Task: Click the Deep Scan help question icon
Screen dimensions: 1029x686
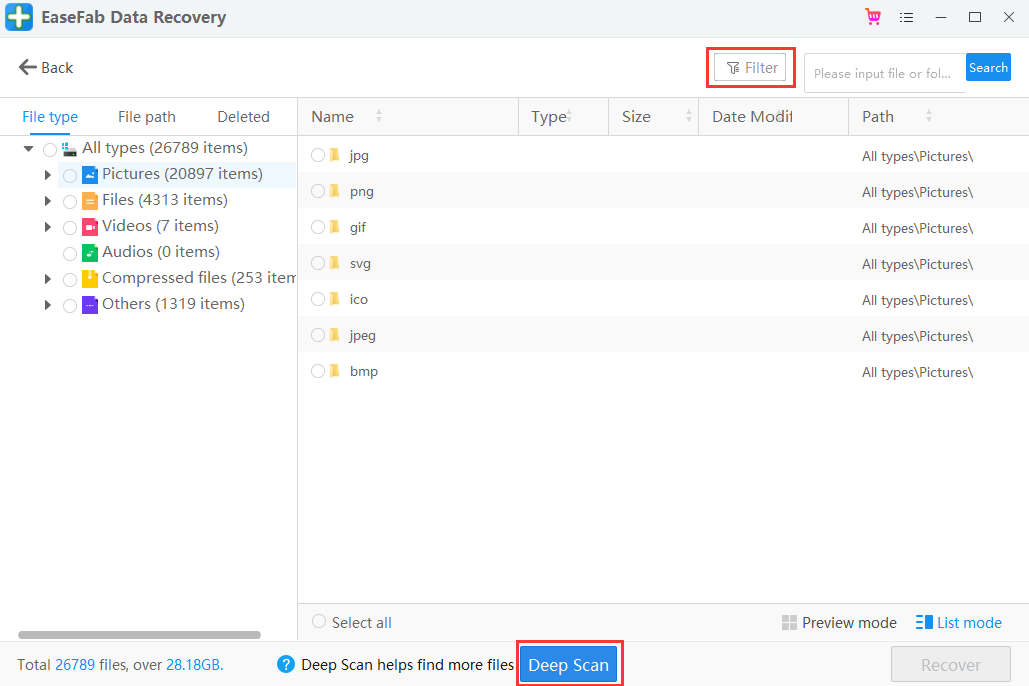Action: click(286, 664)
